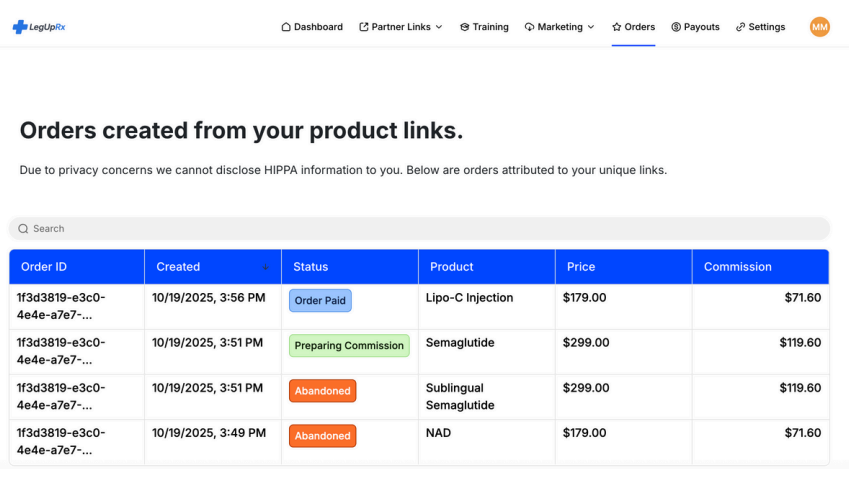Click the Marketing cloud icon
The height and width of the screenshot is (485, 849).
(529, 27)
